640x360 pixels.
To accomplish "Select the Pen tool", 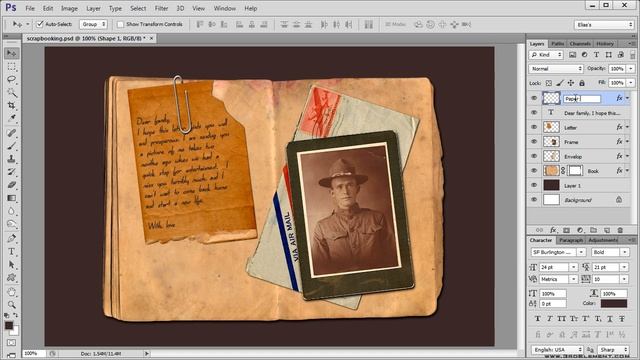I will pyautogui.click(x=11, y=238).
